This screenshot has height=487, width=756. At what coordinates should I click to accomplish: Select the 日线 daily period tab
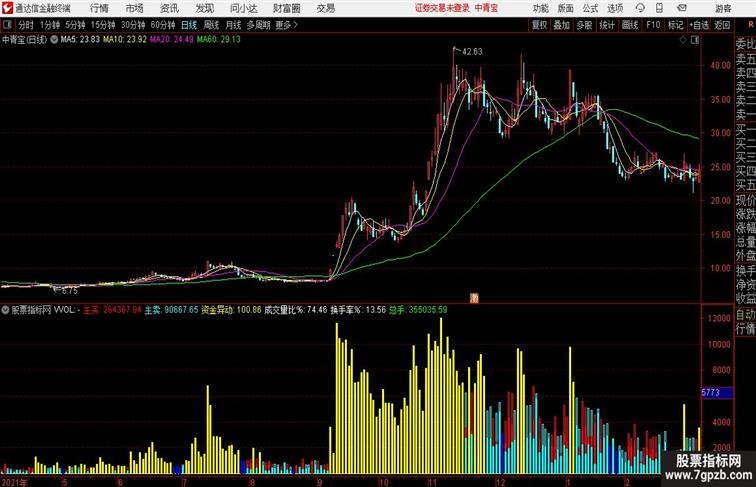(189, 25)
